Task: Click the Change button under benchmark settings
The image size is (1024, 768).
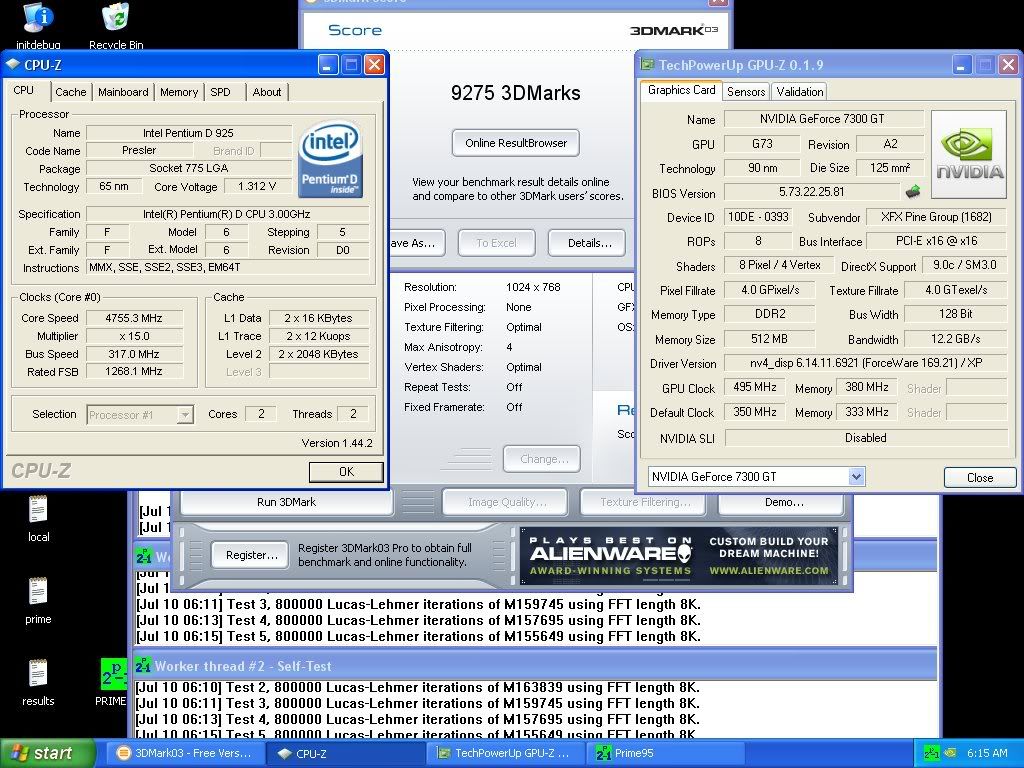Action: [543, 459]
